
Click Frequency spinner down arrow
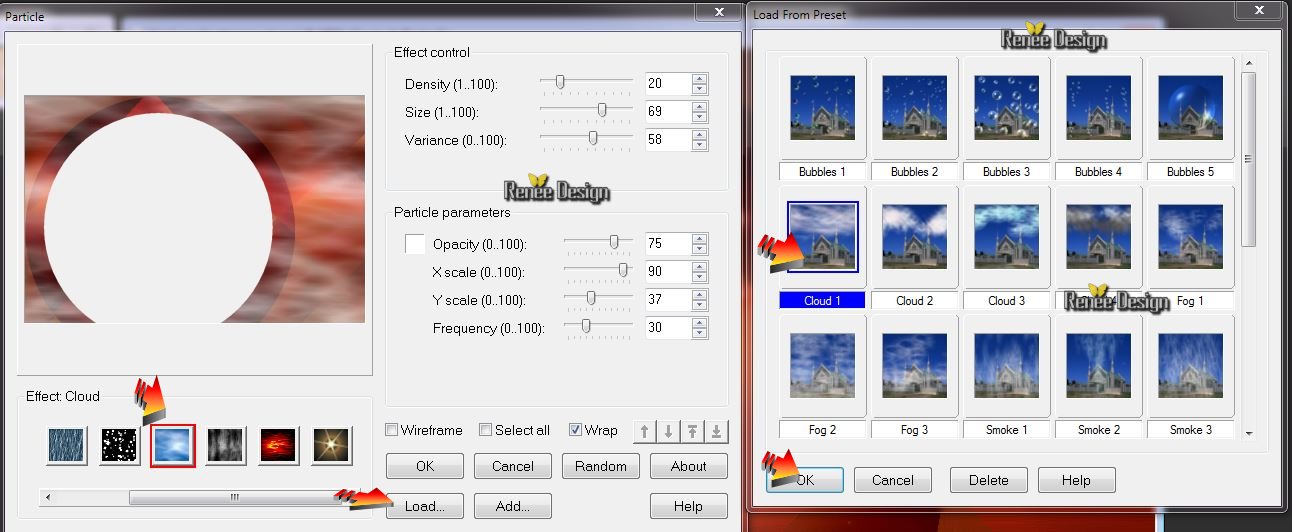click(x=700, y=334)
